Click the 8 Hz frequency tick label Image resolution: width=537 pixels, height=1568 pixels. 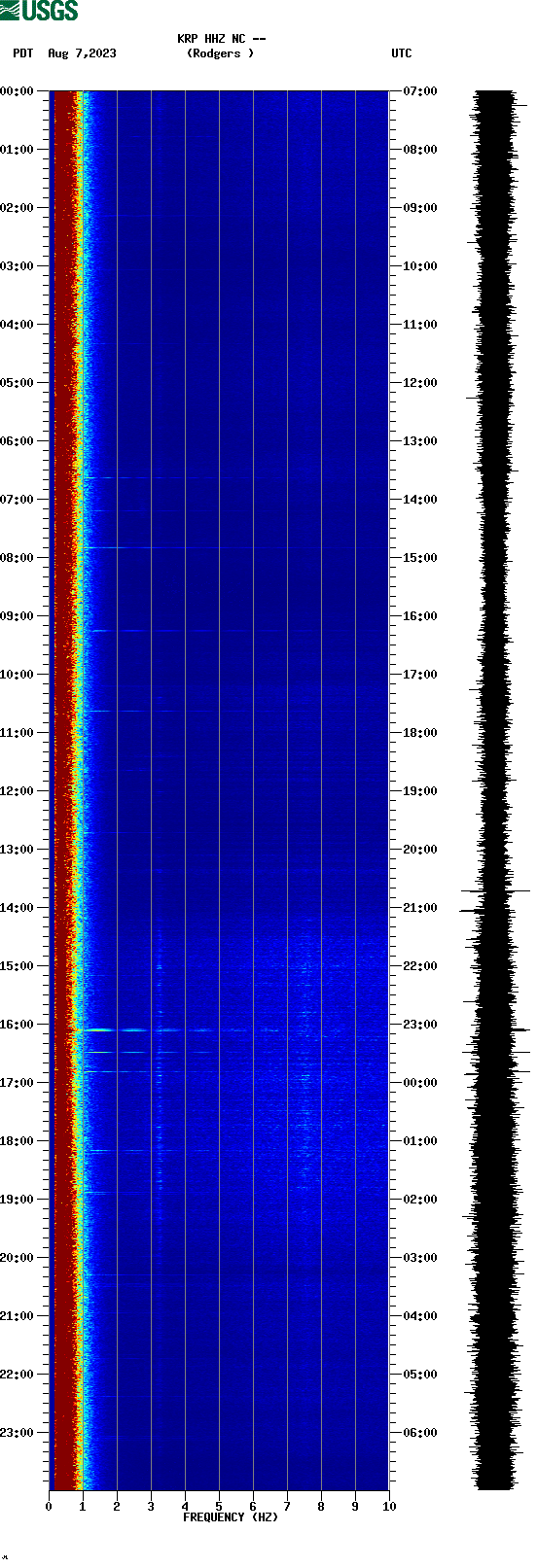(321, 1507)
